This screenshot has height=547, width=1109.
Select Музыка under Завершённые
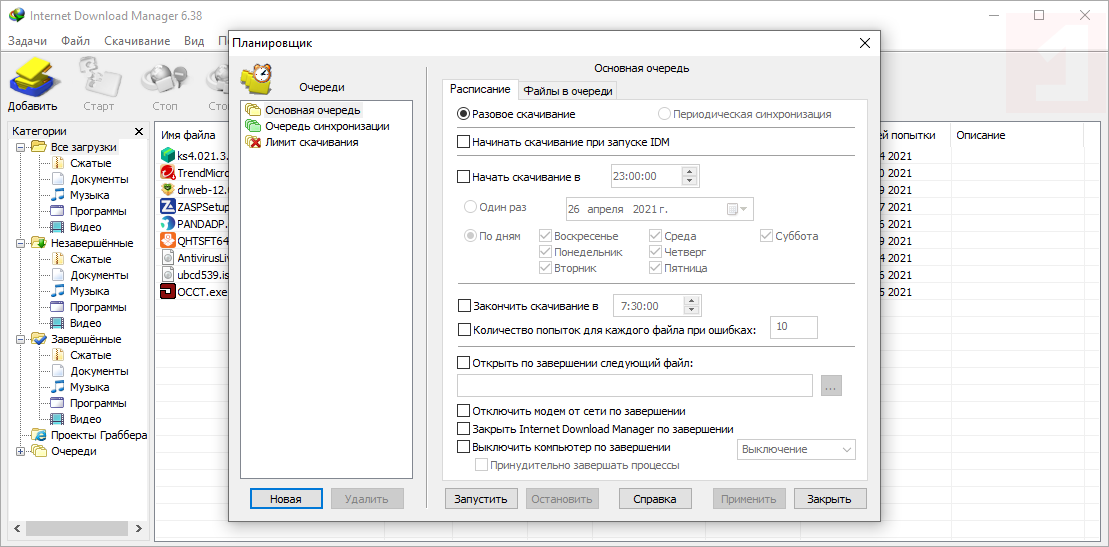pyautogui.click(x=89, y=387)
